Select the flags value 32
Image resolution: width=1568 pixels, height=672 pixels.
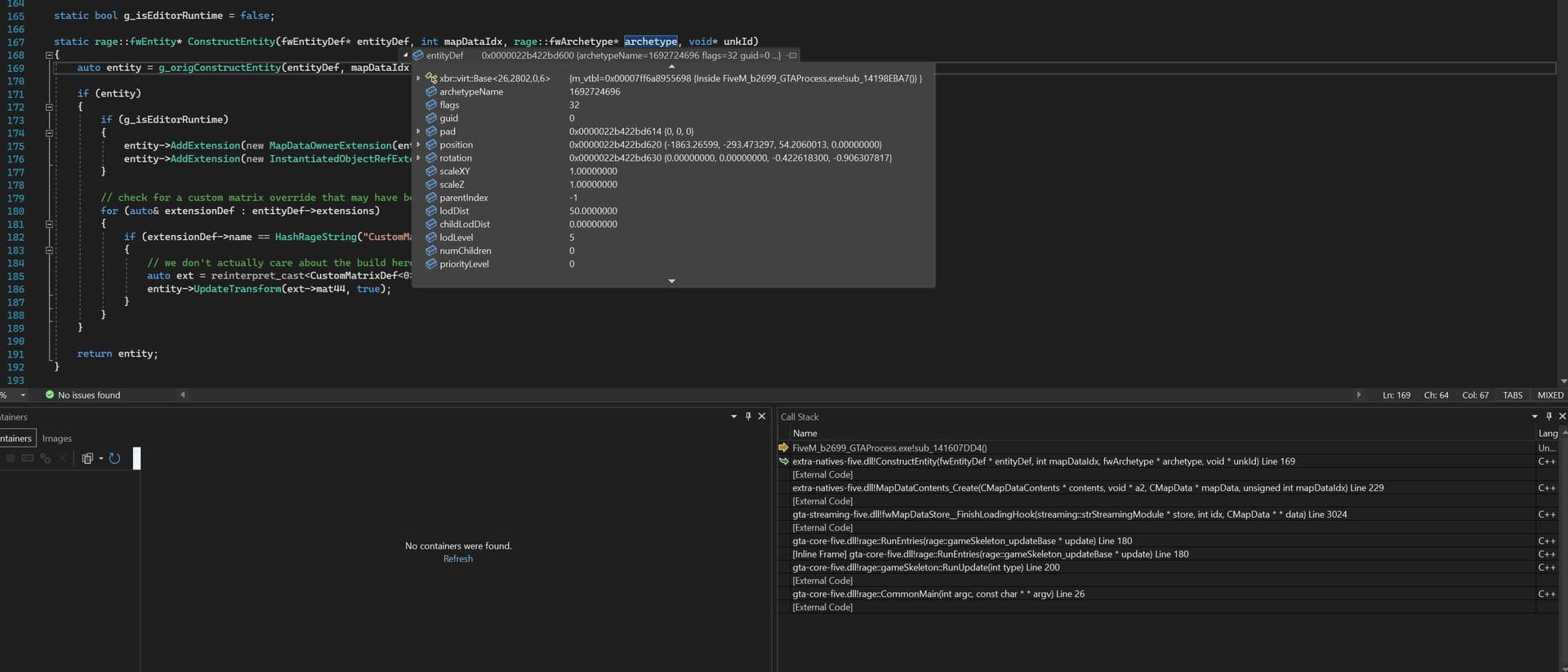tap(574, 105)
